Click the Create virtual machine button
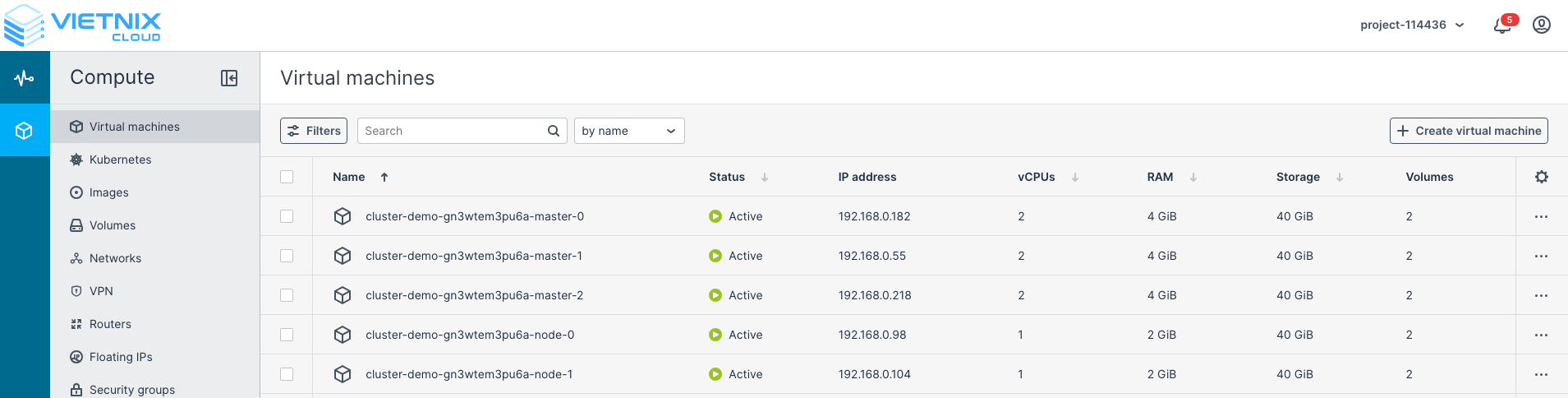This screenshot has width=1568, height=398. [x=1469, y=131]
